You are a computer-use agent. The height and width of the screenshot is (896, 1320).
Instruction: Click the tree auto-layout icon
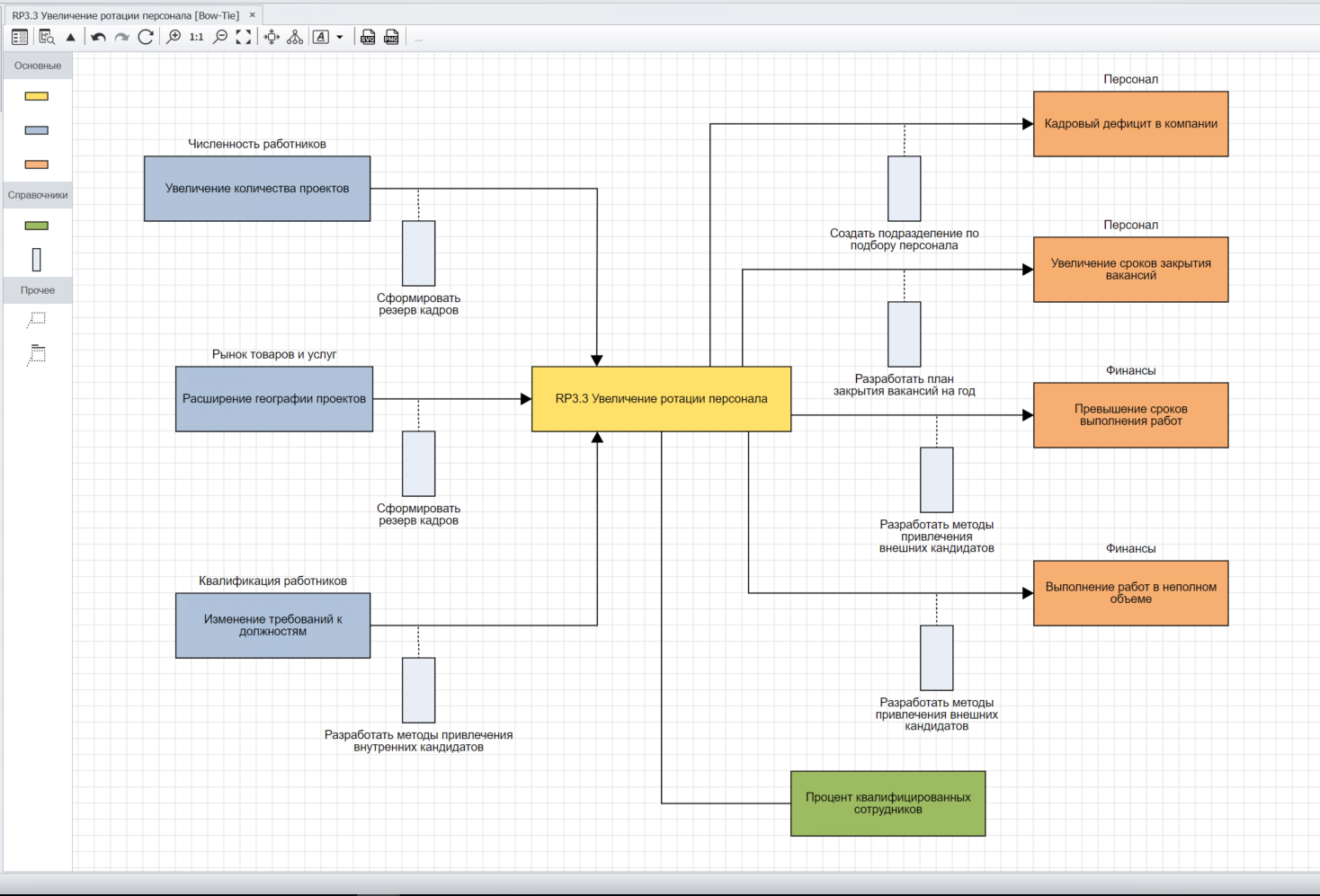295,37
